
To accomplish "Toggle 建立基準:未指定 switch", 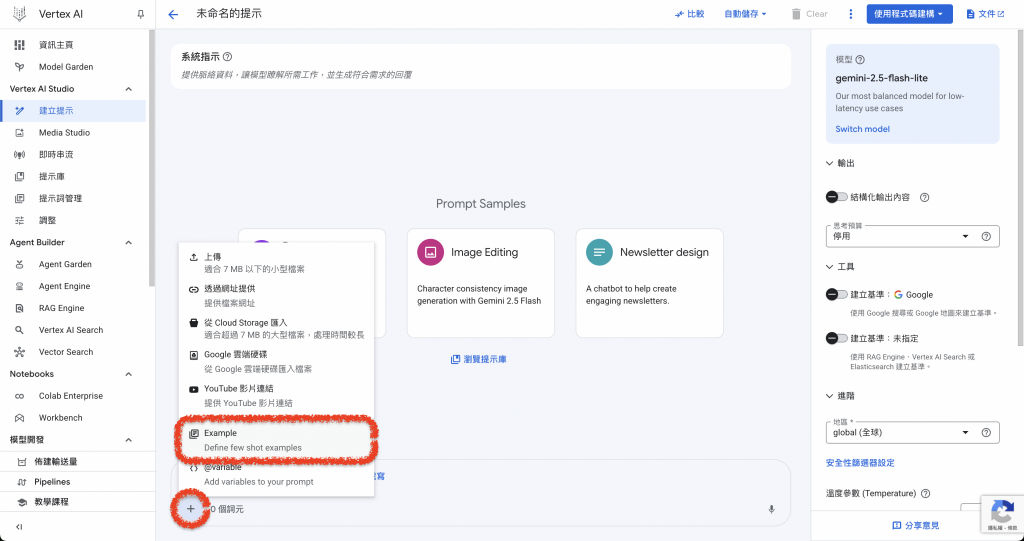I will tap(837, 338).
